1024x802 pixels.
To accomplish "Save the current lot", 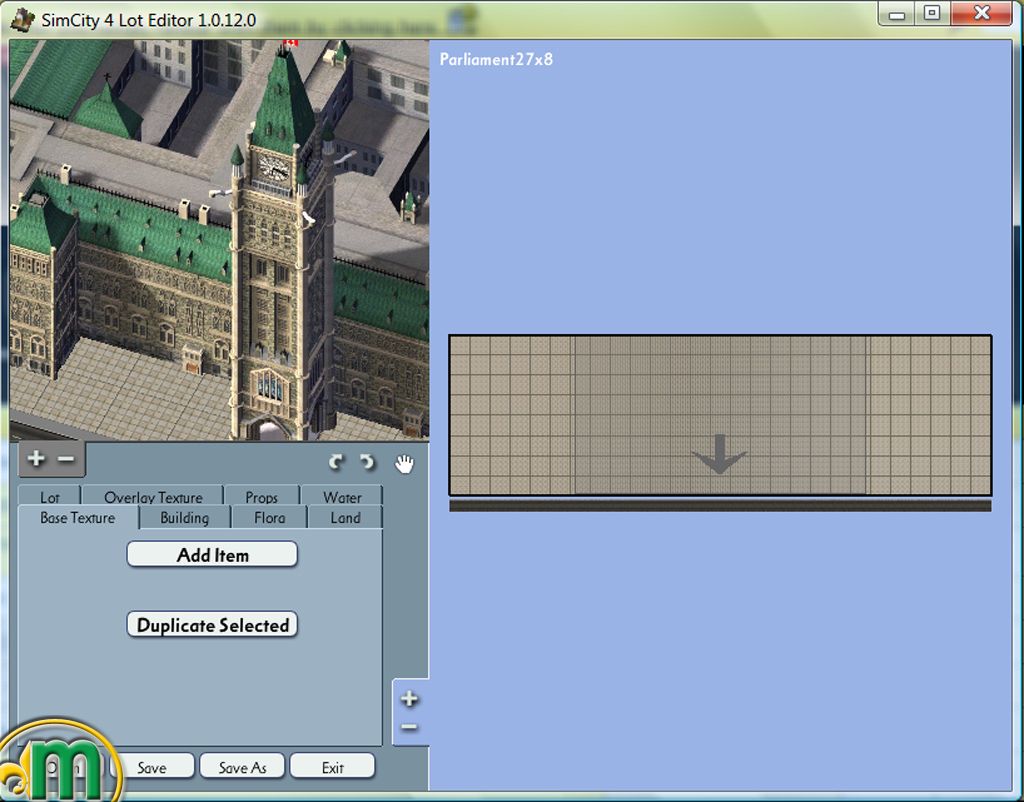I will coord(152,767).
